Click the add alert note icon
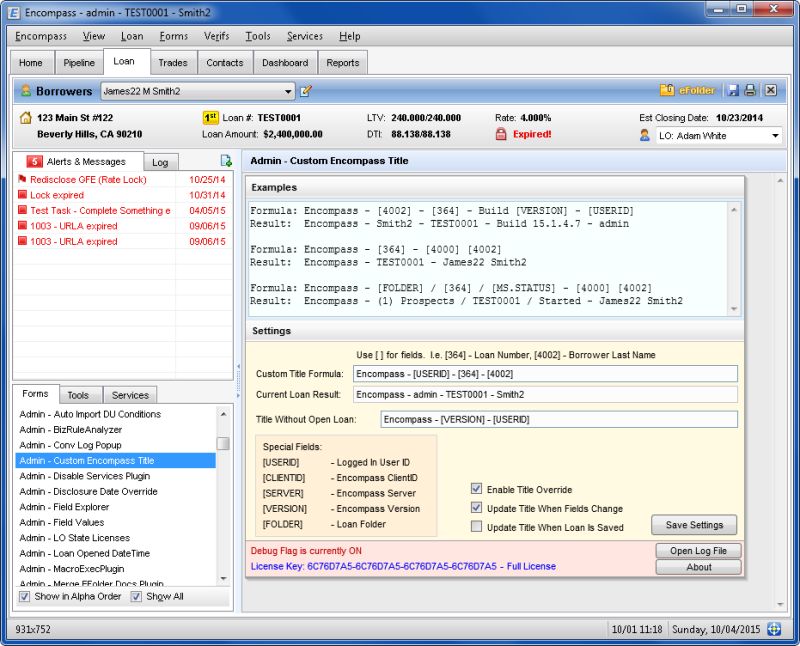 [226, 162]
